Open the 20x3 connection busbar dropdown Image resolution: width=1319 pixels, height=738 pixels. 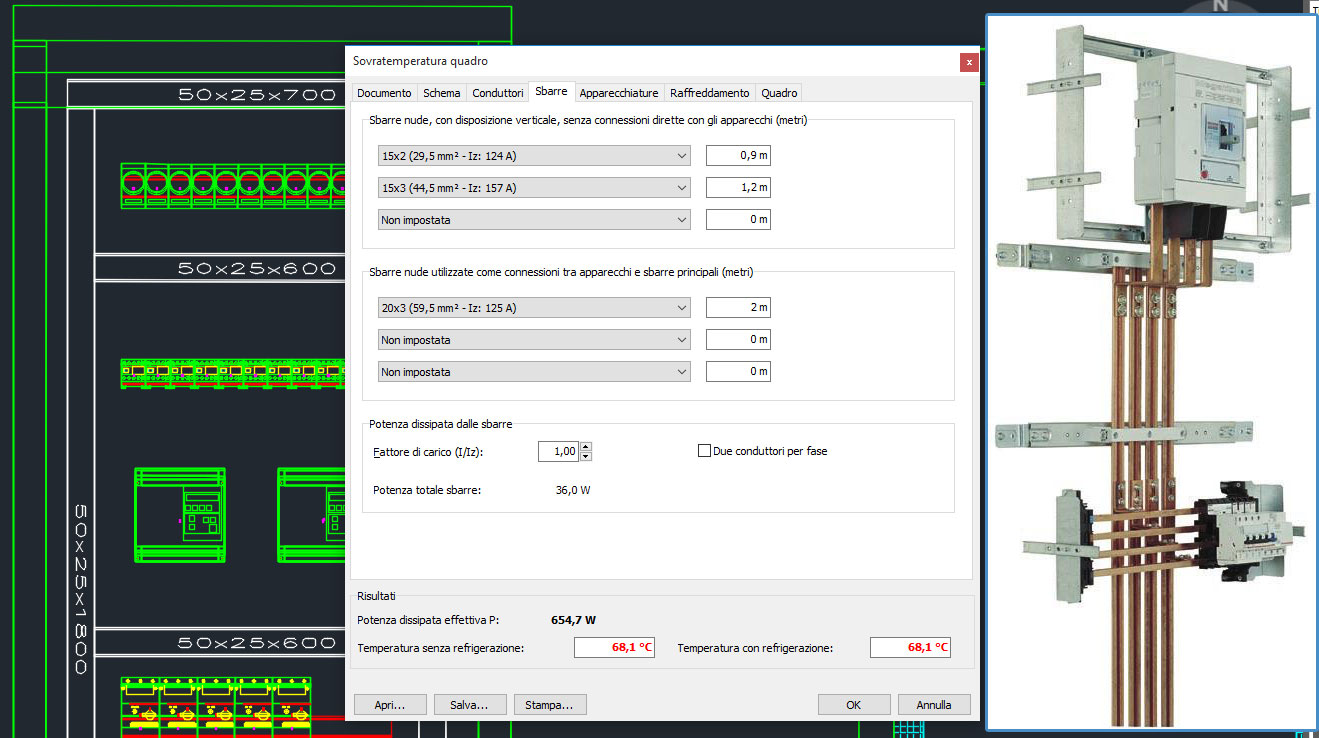534,308
